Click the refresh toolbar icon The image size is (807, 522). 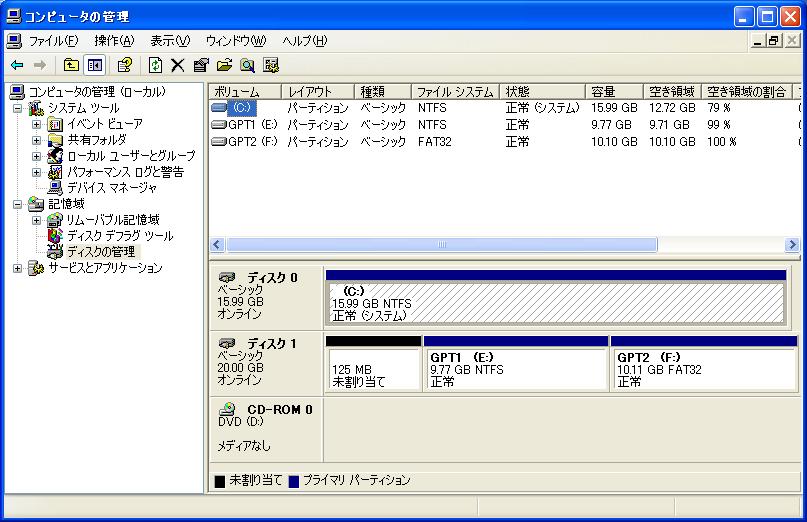coord(155,65)
